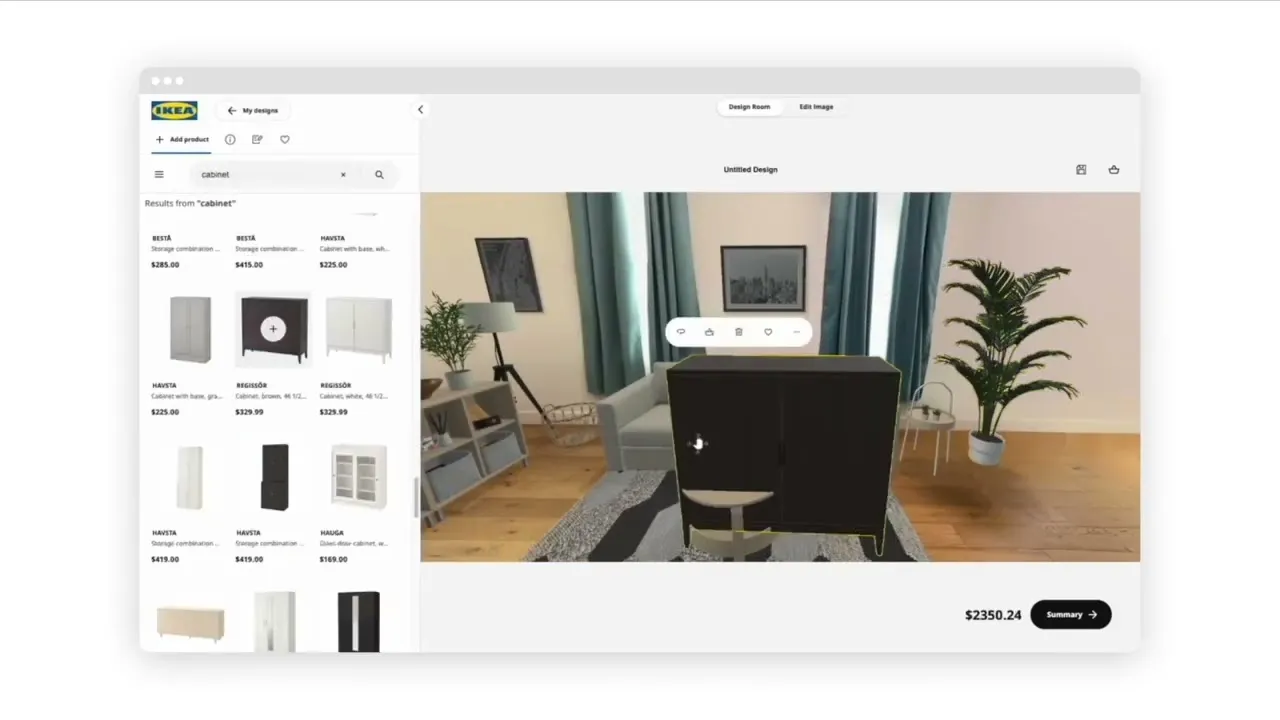Open the info icon beside Add product
Screen dimensions: 1280x720
click(230, 139)
